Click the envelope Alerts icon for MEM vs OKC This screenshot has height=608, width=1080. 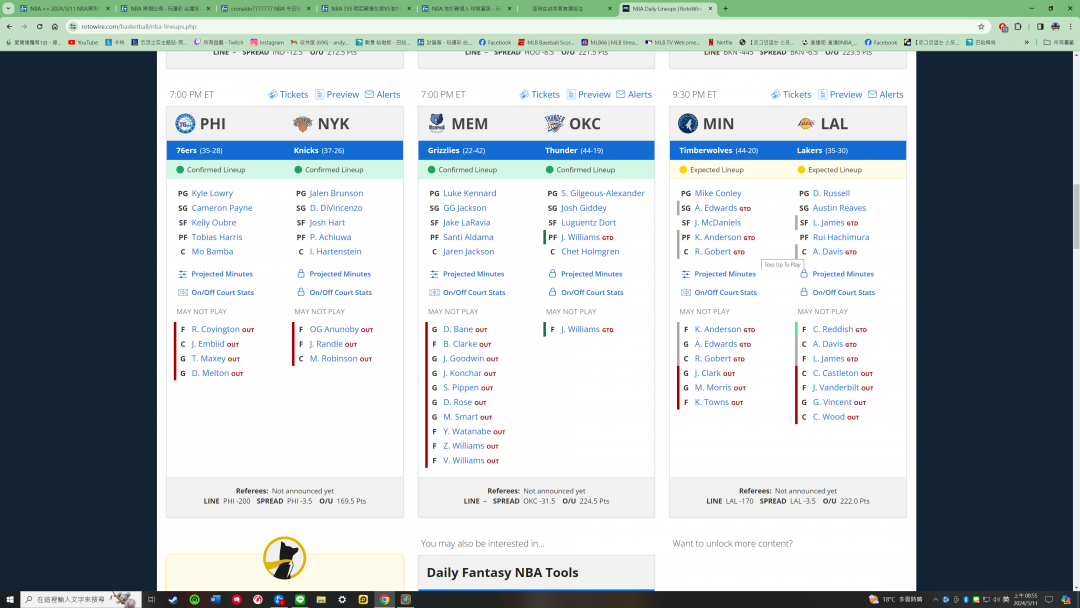pos(621,94)
